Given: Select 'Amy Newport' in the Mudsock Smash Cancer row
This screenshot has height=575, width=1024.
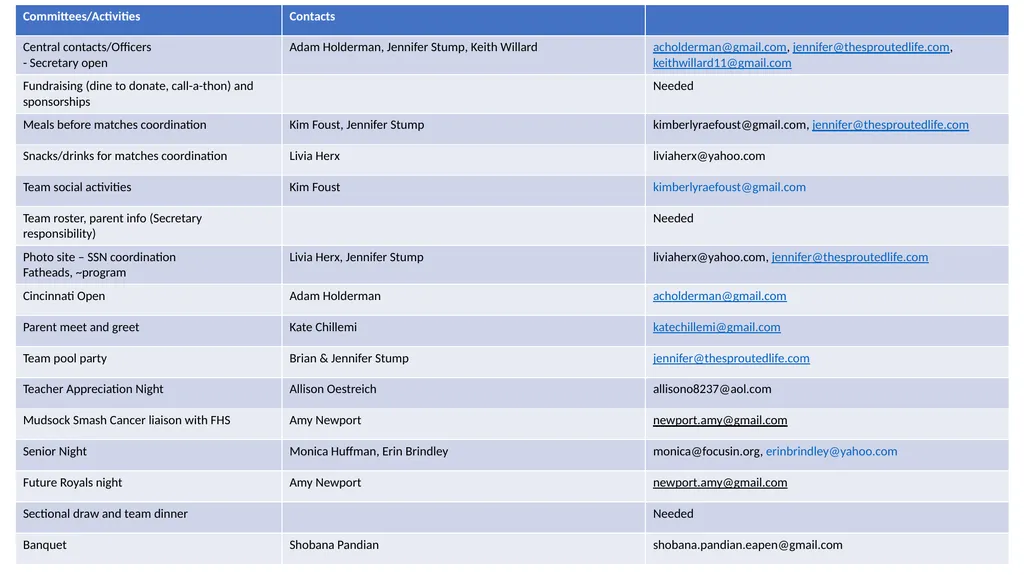Looking at the screenshot, I should (325, 420).
